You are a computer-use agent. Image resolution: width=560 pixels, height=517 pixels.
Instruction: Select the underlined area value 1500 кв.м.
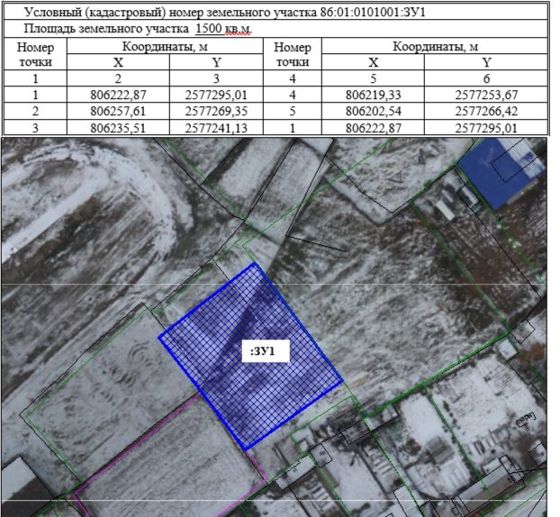click(x=224, y=29)
